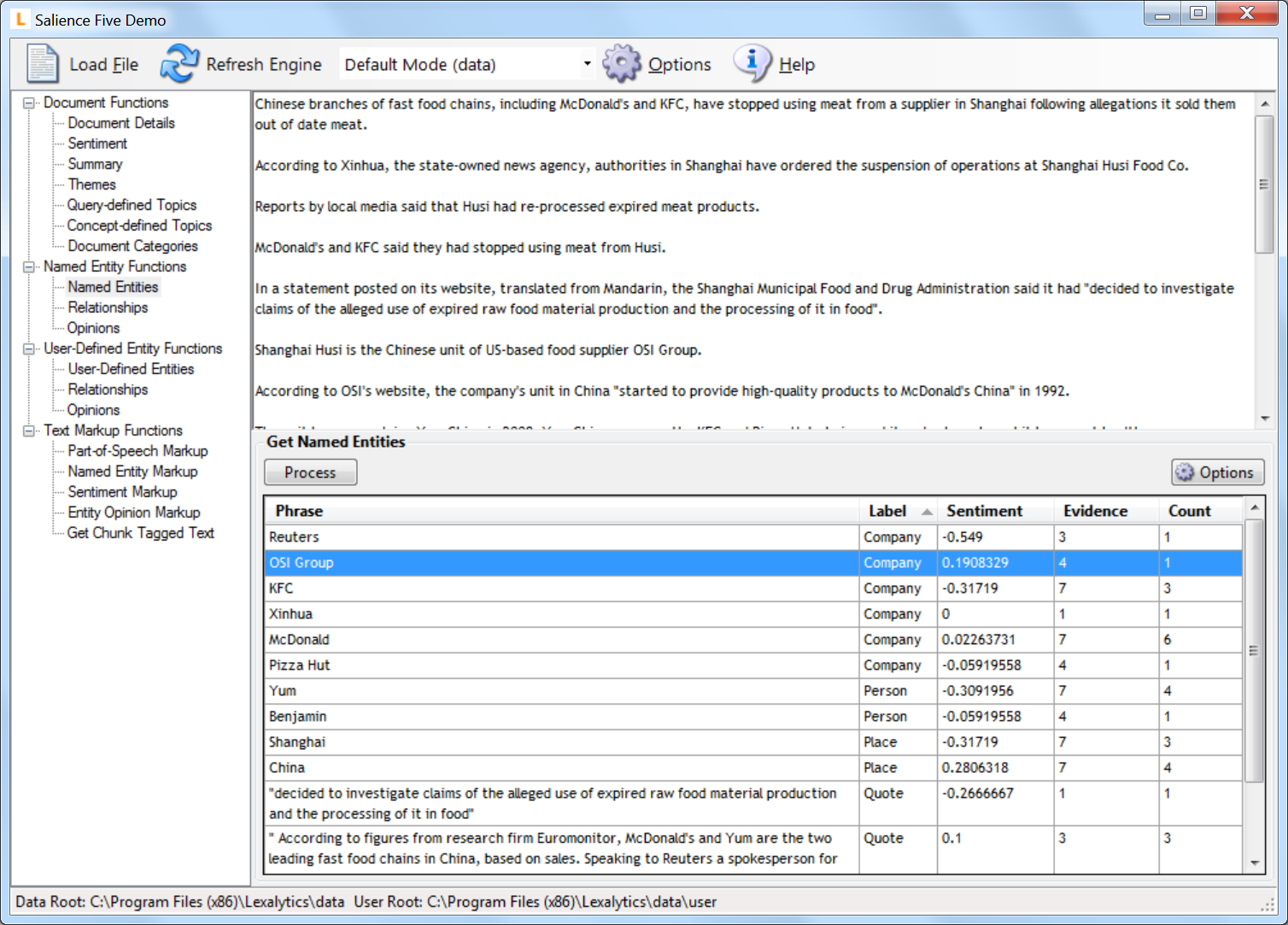Select User-Defined Entities item
Image resolution: width=1288 pixels, height=925 pixels.
[x=131, y=369]
